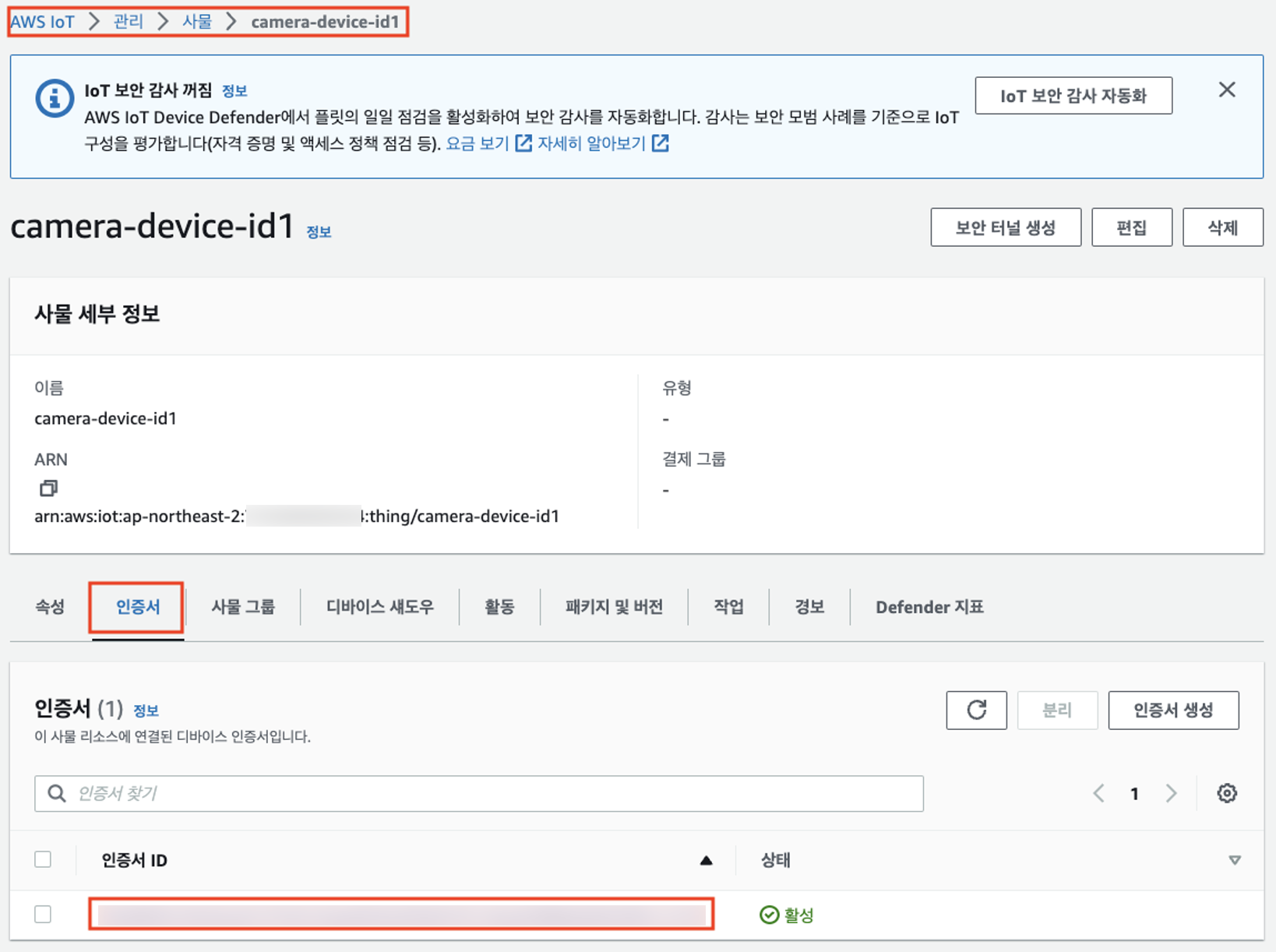Sort by 인증서 ID ascending arrow
The height and width of the screenshot is (952, 1276).
point(706,860)
